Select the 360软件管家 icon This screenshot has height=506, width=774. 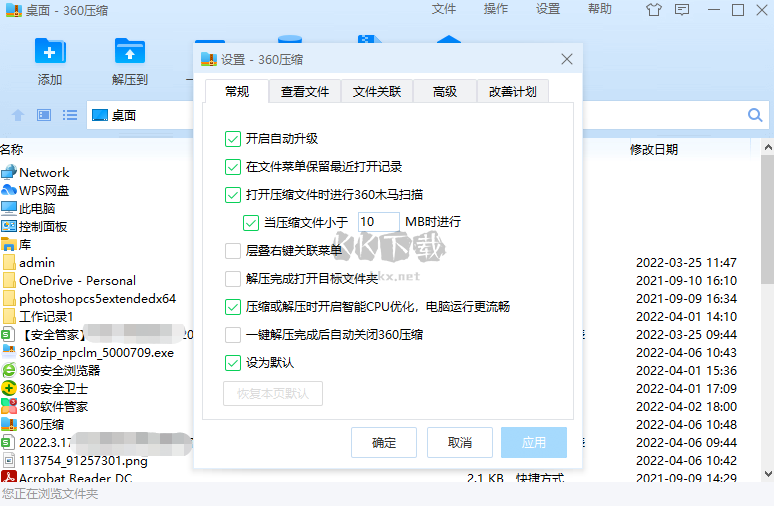9,406
